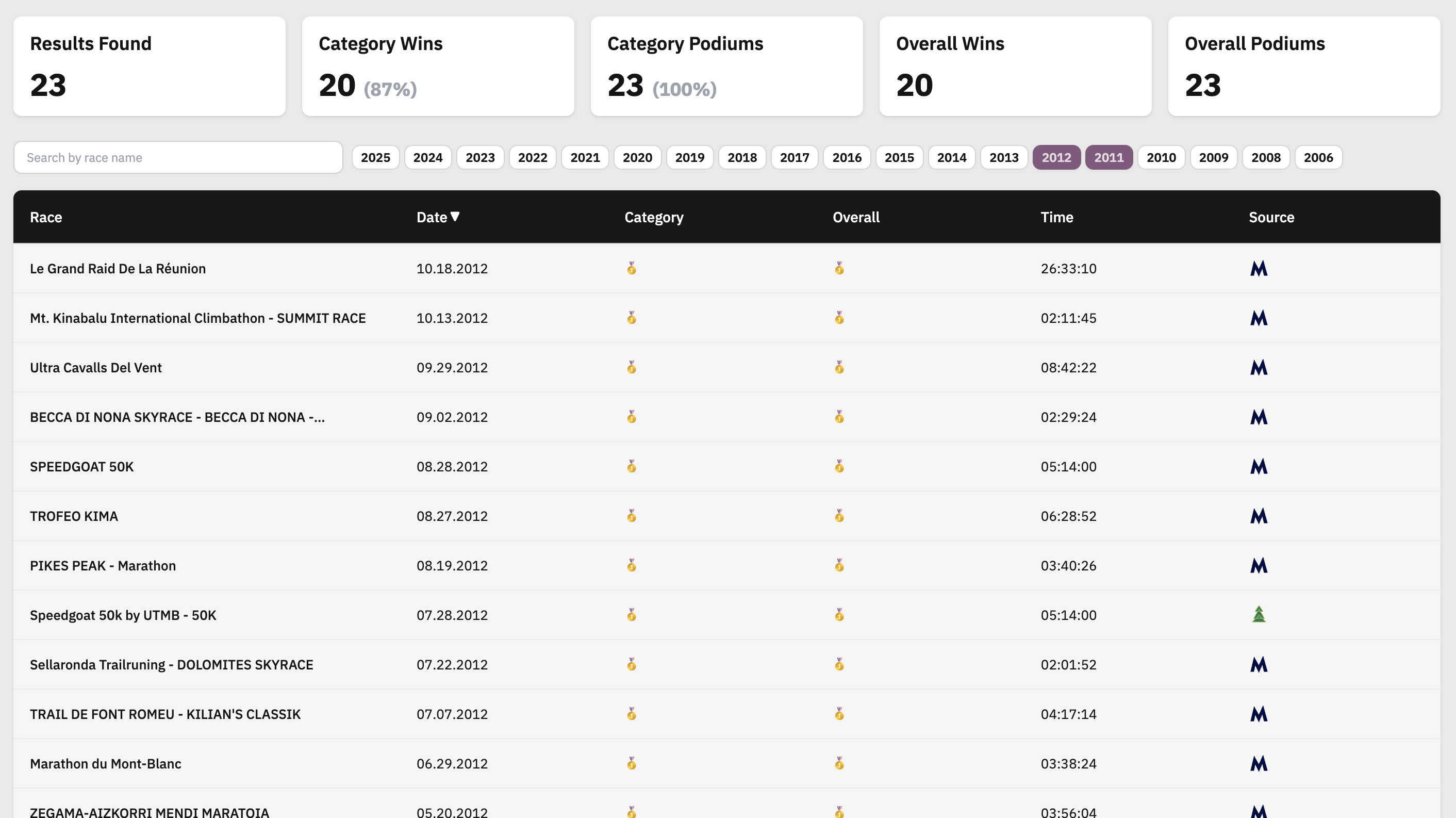Click the race name Ultra Cavalls Del Vent
Viewport: 1456px width, 818px height.
point(95,367)
